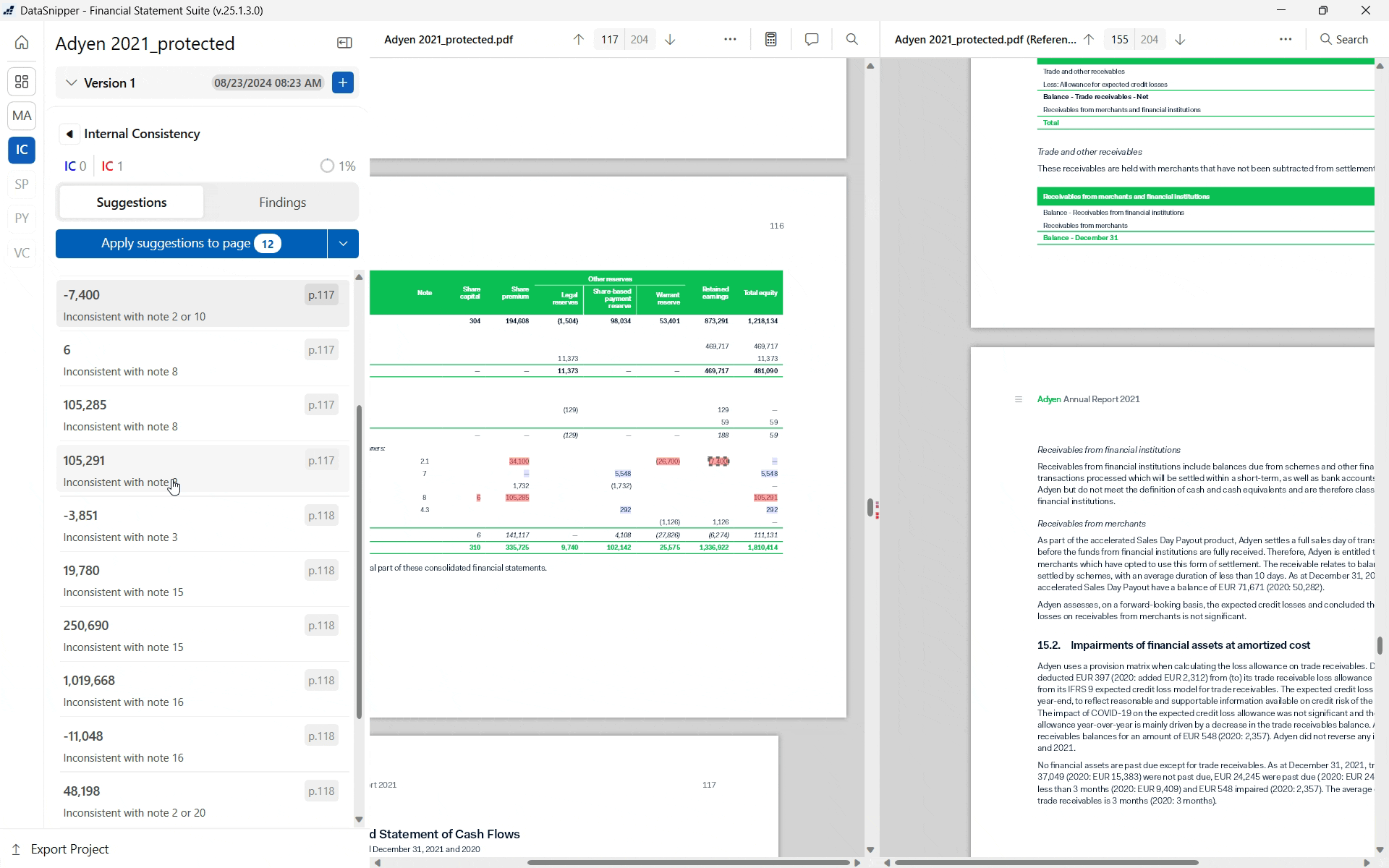Select the -3,851 suggestion
The width and height of the screenshot is (1389, 868).
pos(203,525)
